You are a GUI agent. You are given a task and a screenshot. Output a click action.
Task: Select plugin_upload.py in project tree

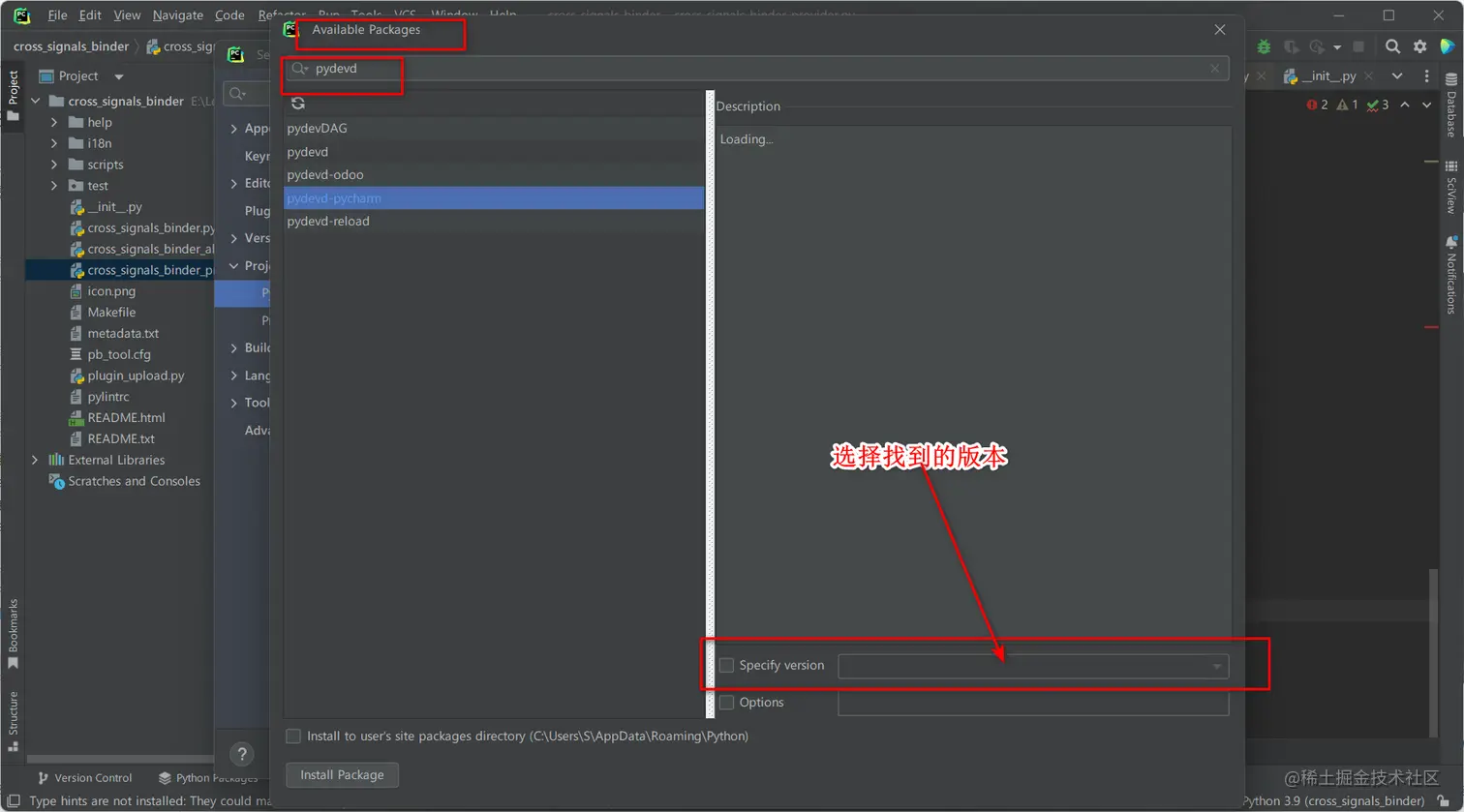136,376
